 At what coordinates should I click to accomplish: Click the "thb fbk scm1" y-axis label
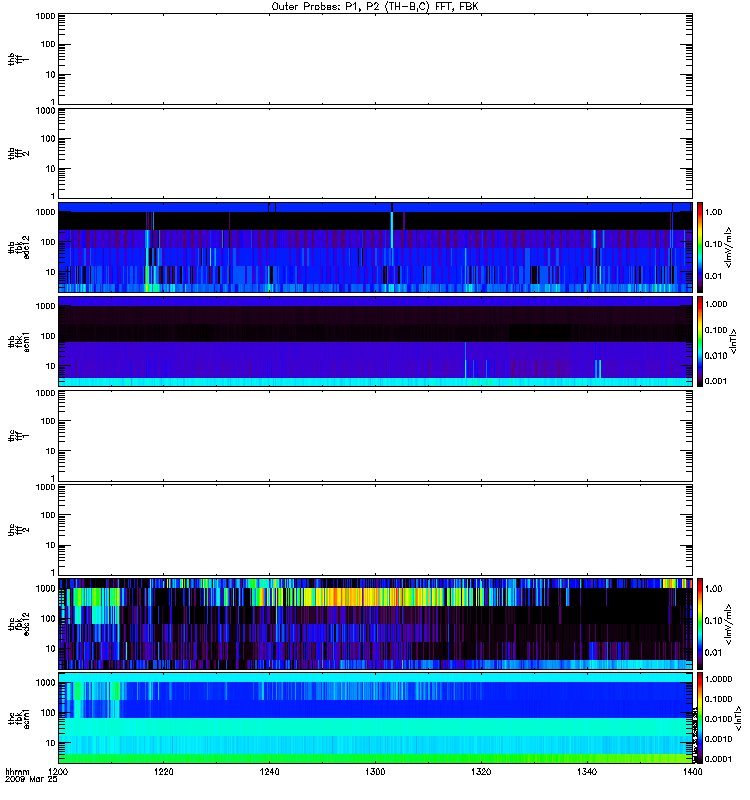18,341
